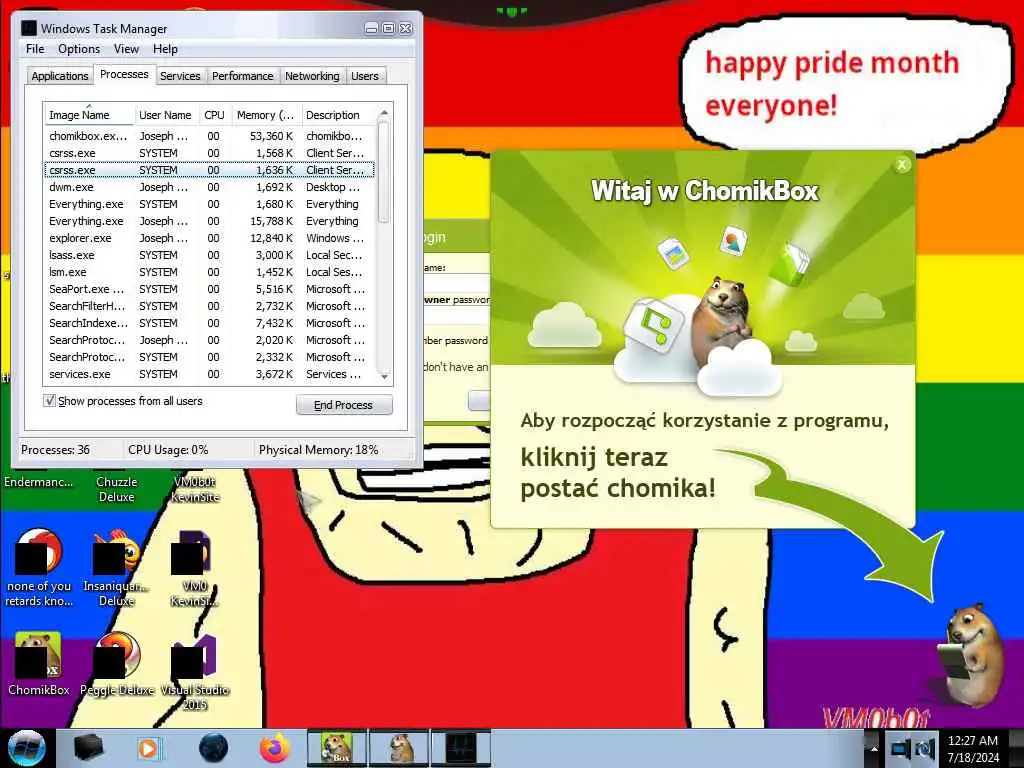The image size is (1024, 768).
Task: Click the black box taskbar icon
Action: 88,748
